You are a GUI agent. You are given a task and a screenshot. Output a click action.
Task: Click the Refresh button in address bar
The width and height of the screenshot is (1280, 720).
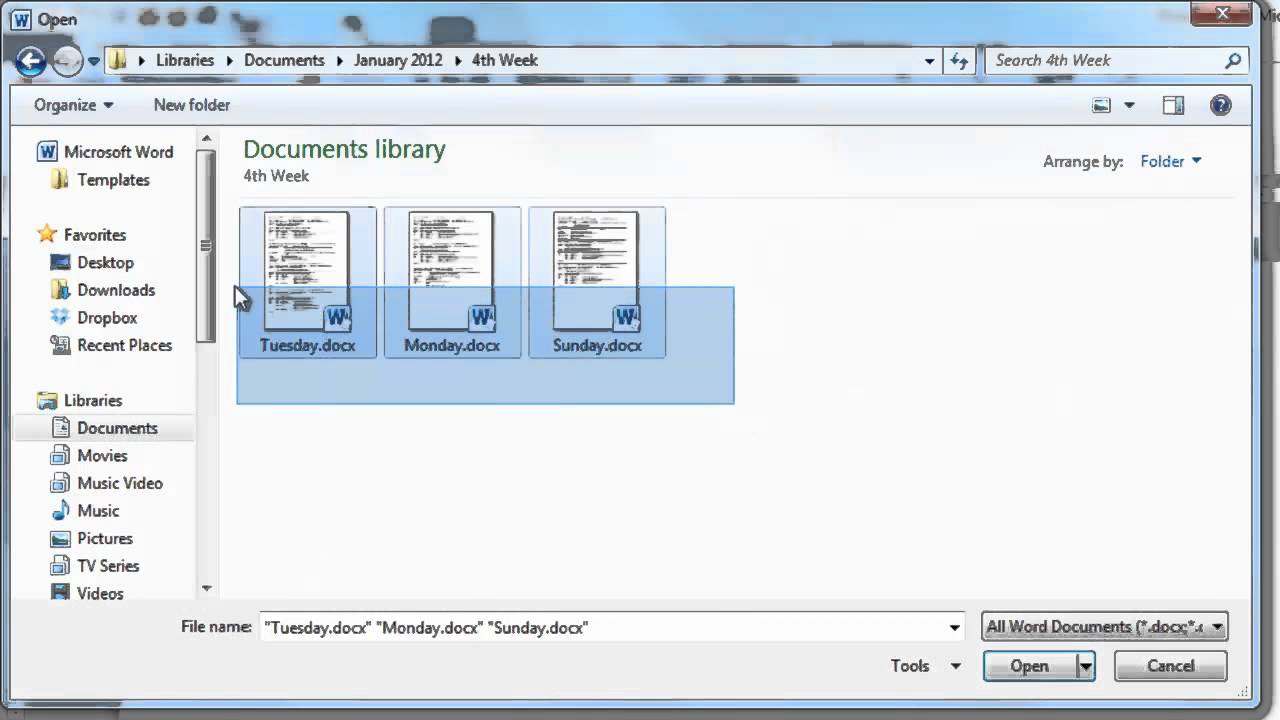960,61
